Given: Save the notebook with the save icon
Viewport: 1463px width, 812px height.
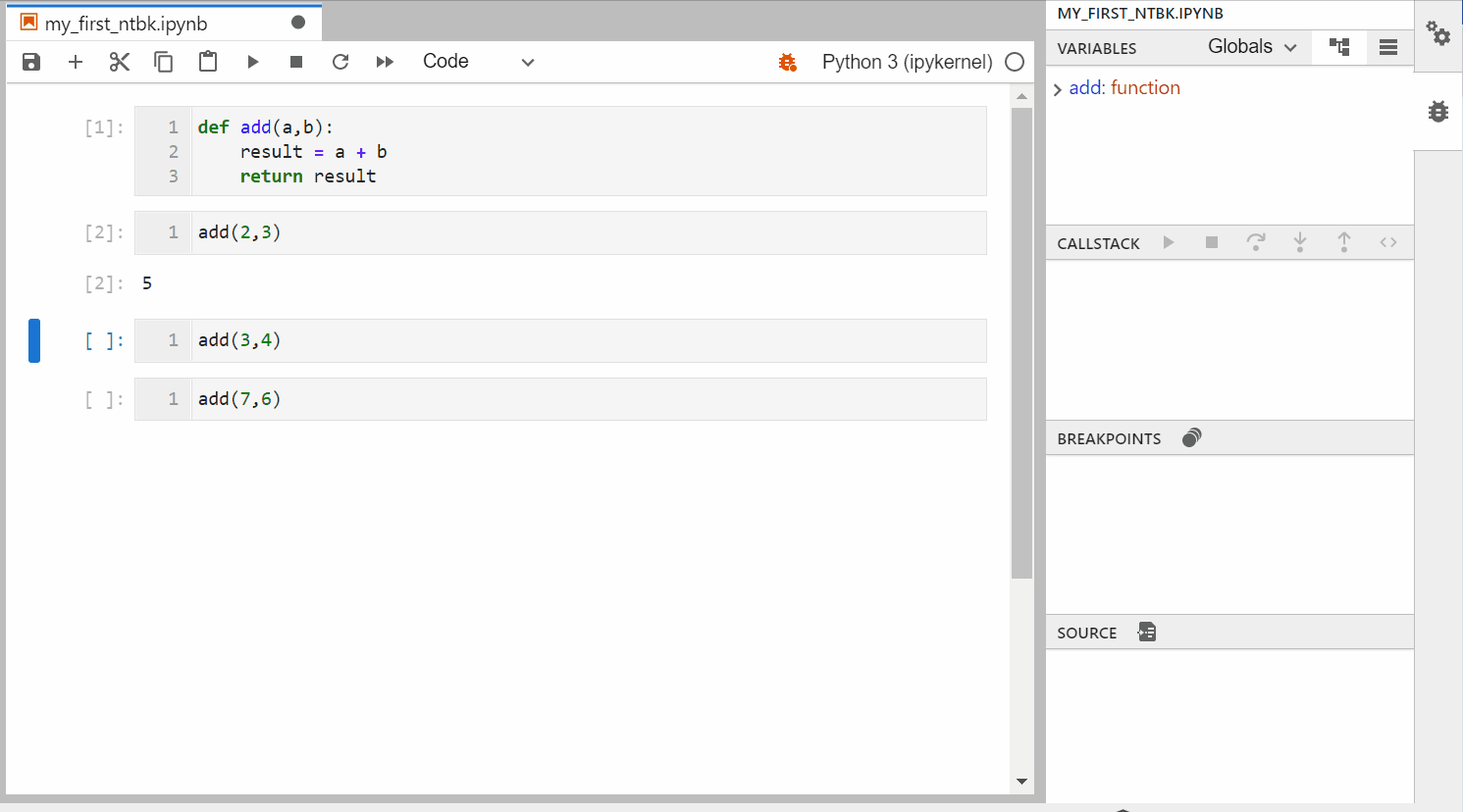Looking at the screenshot, I should pos(30,61).
